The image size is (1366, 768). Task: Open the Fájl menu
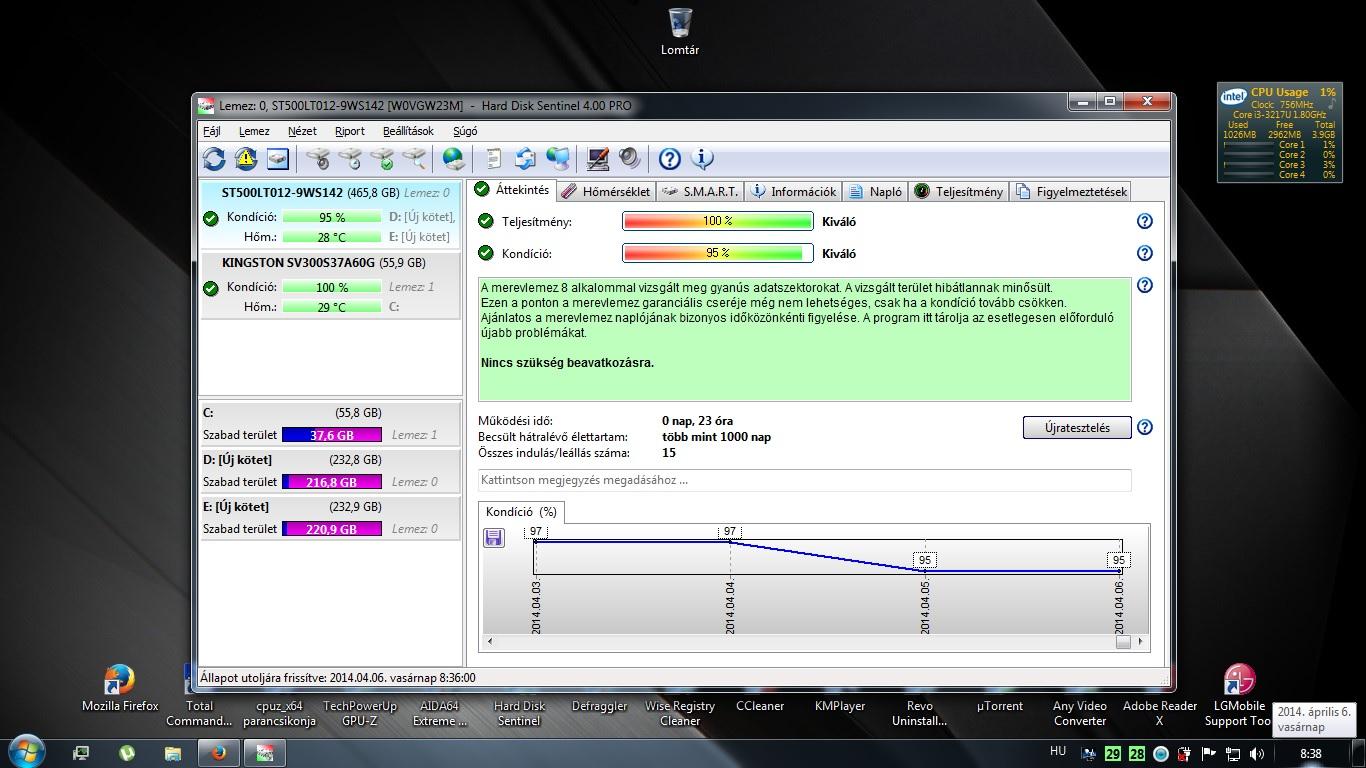212,131
